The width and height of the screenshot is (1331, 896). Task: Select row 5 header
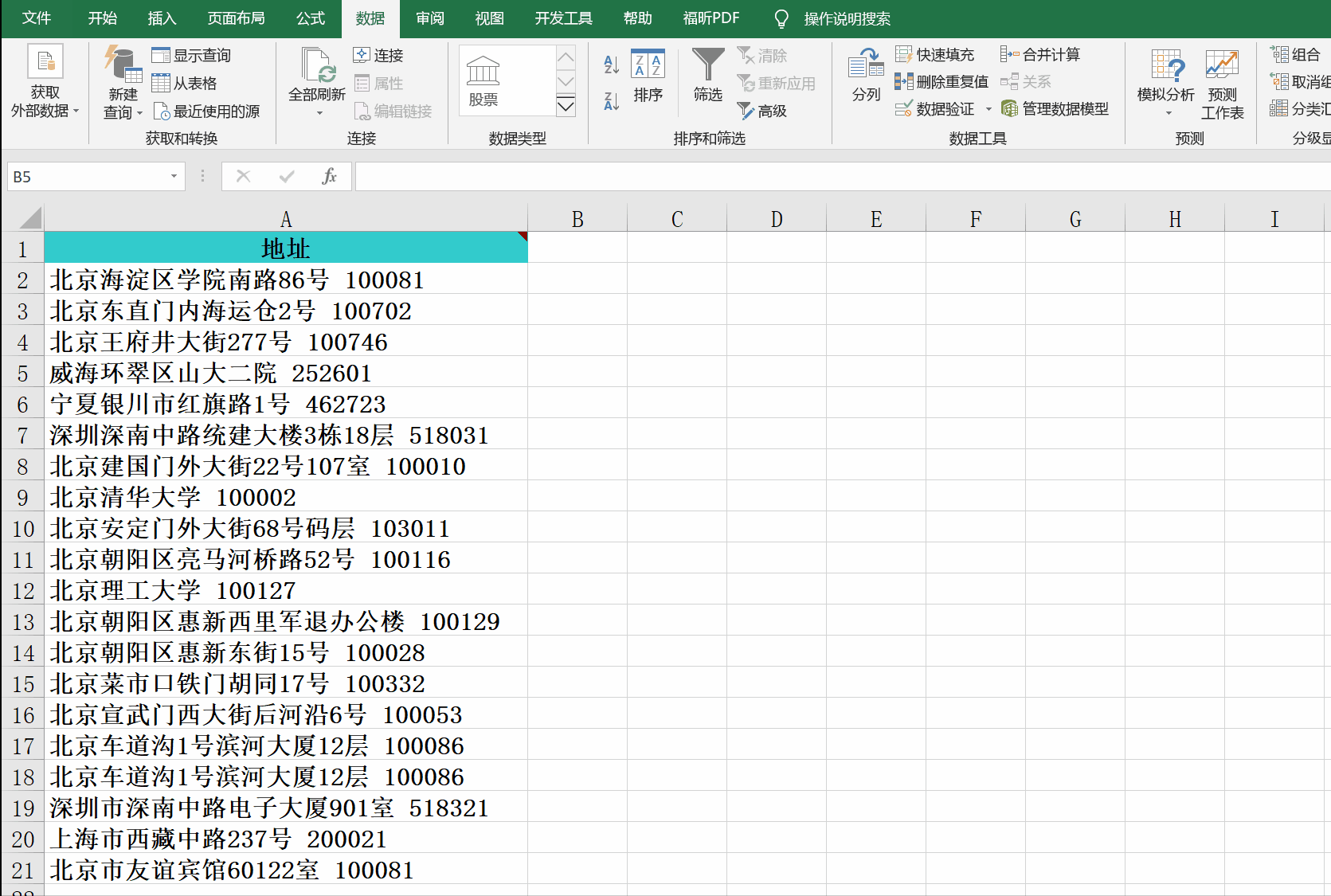coord(22,374)
